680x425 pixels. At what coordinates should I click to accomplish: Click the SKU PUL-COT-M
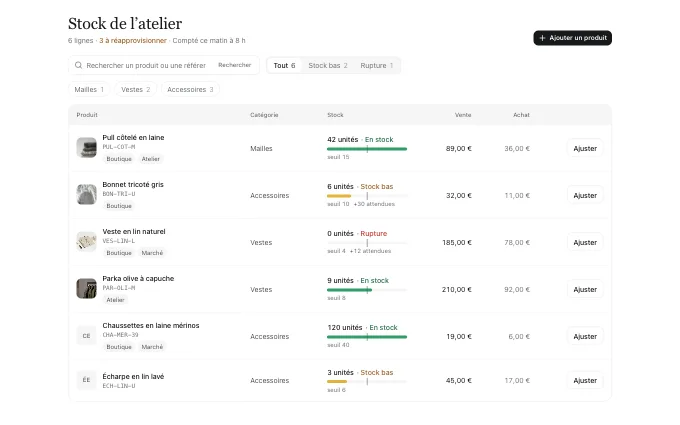pyautogui.click(x=119, y=147)
